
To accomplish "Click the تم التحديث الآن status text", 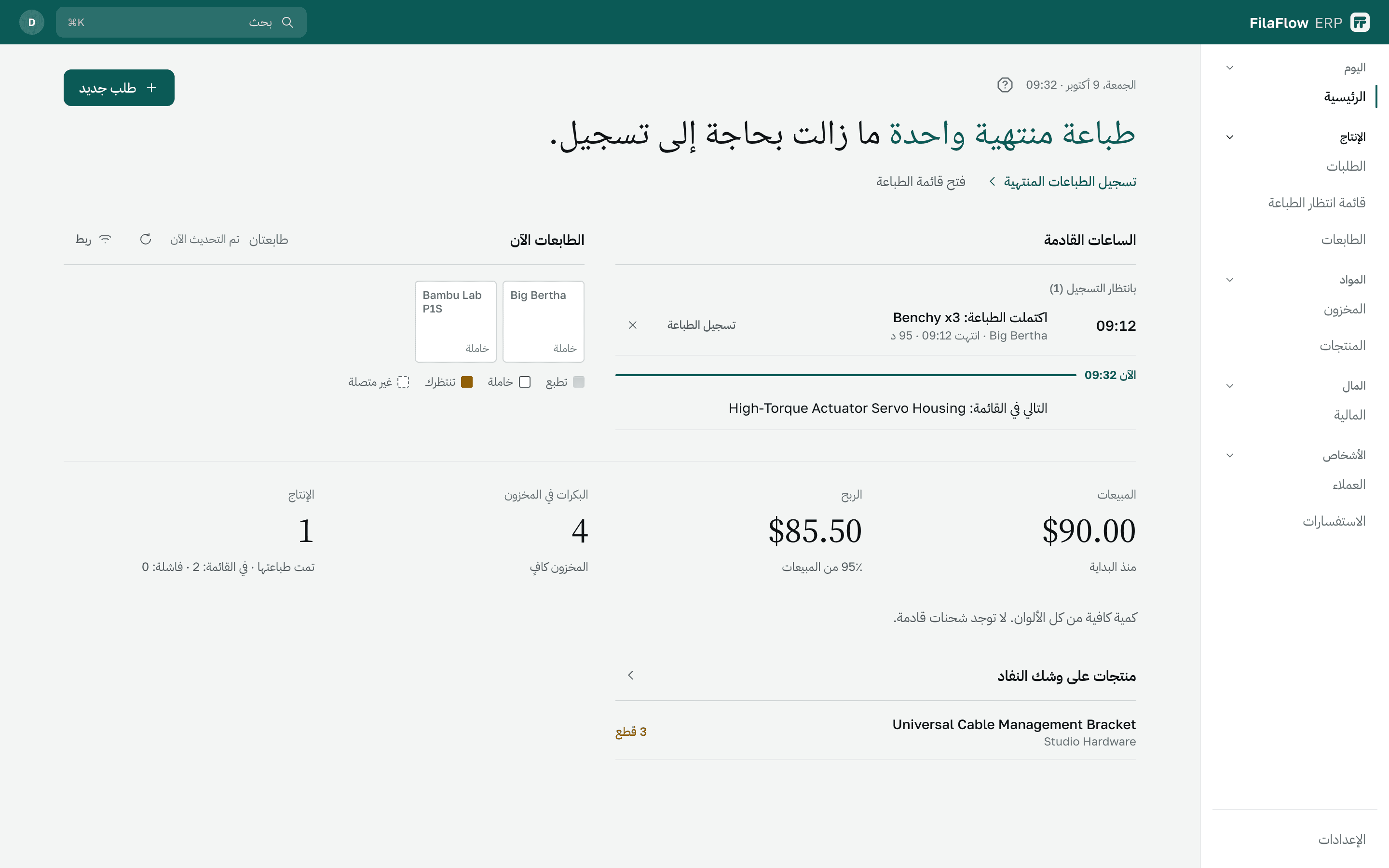I will click(x=205, y=239).
